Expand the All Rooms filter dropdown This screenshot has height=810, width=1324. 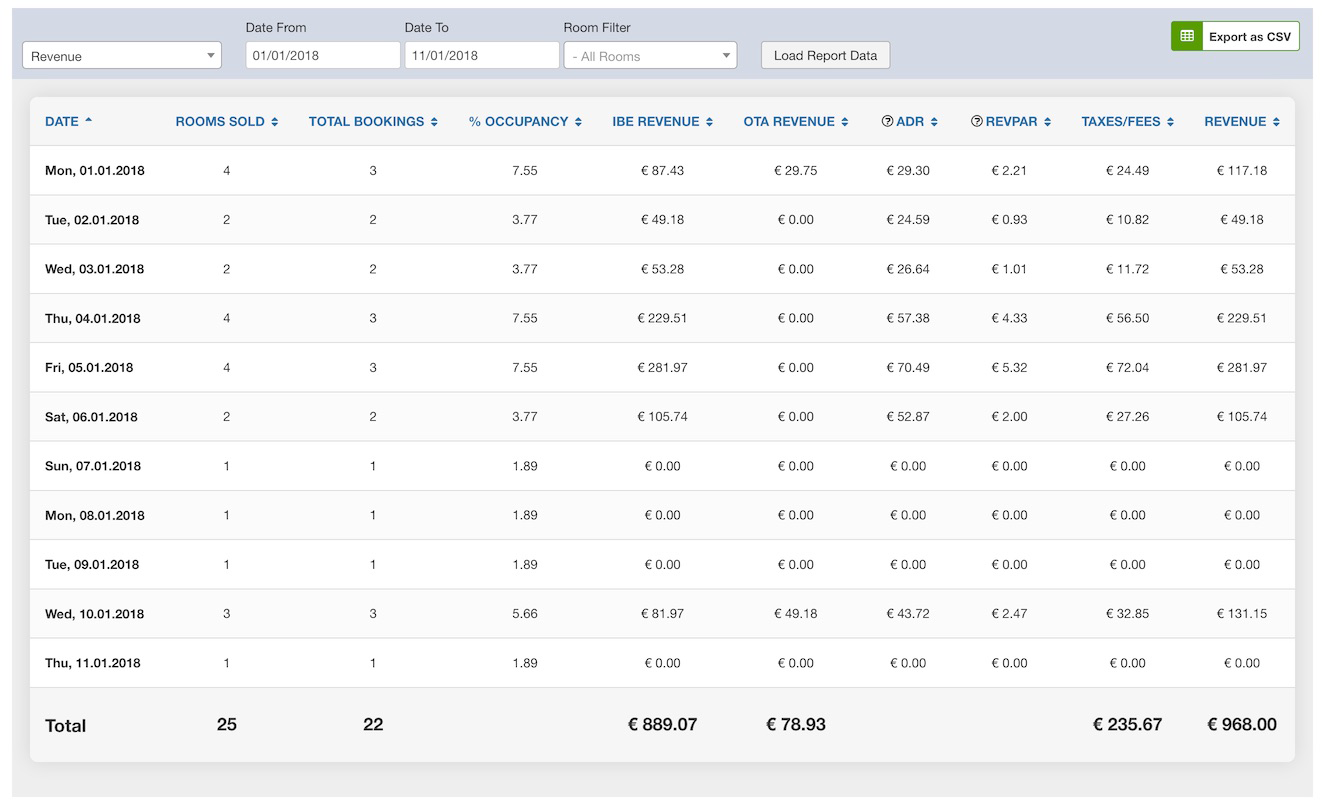pos(650,56)
